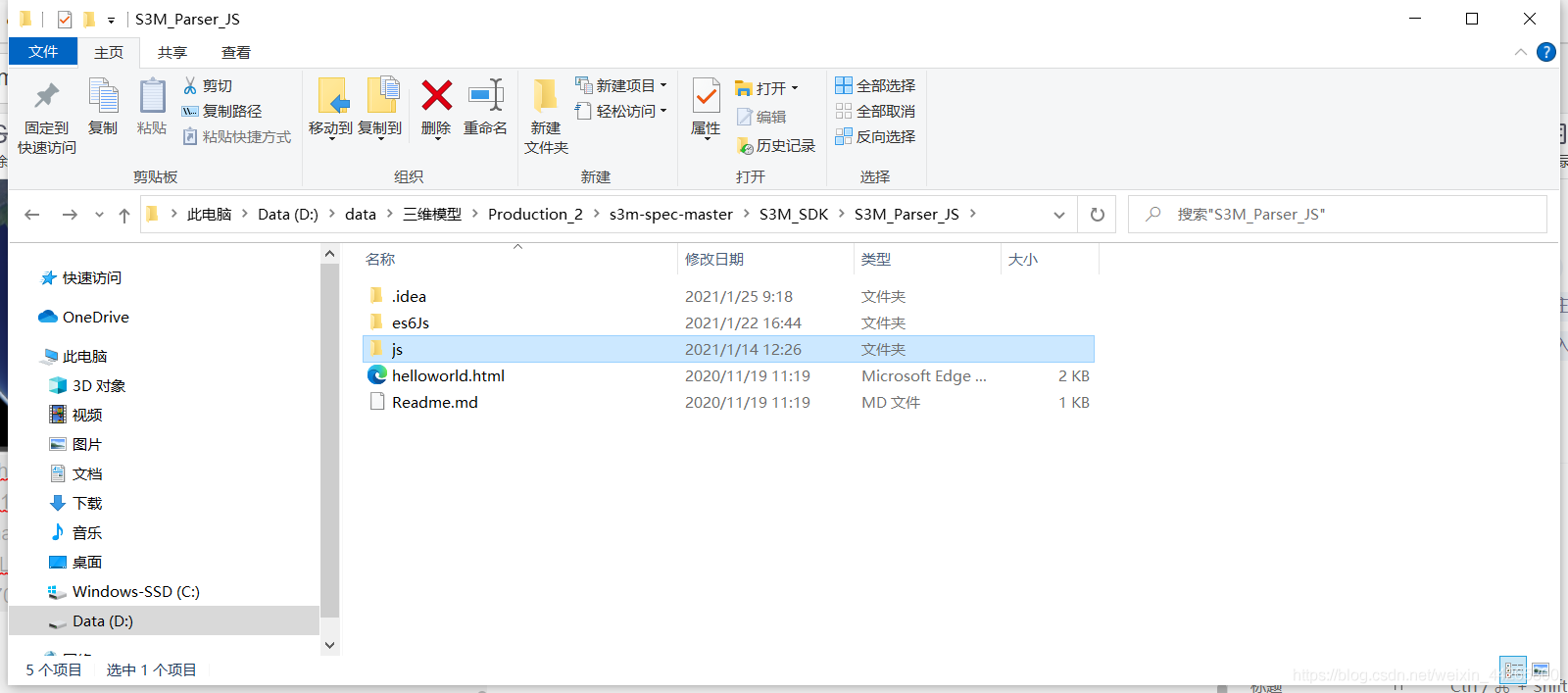Expand the Open (打开) dropdown arrow

(795, 88)
